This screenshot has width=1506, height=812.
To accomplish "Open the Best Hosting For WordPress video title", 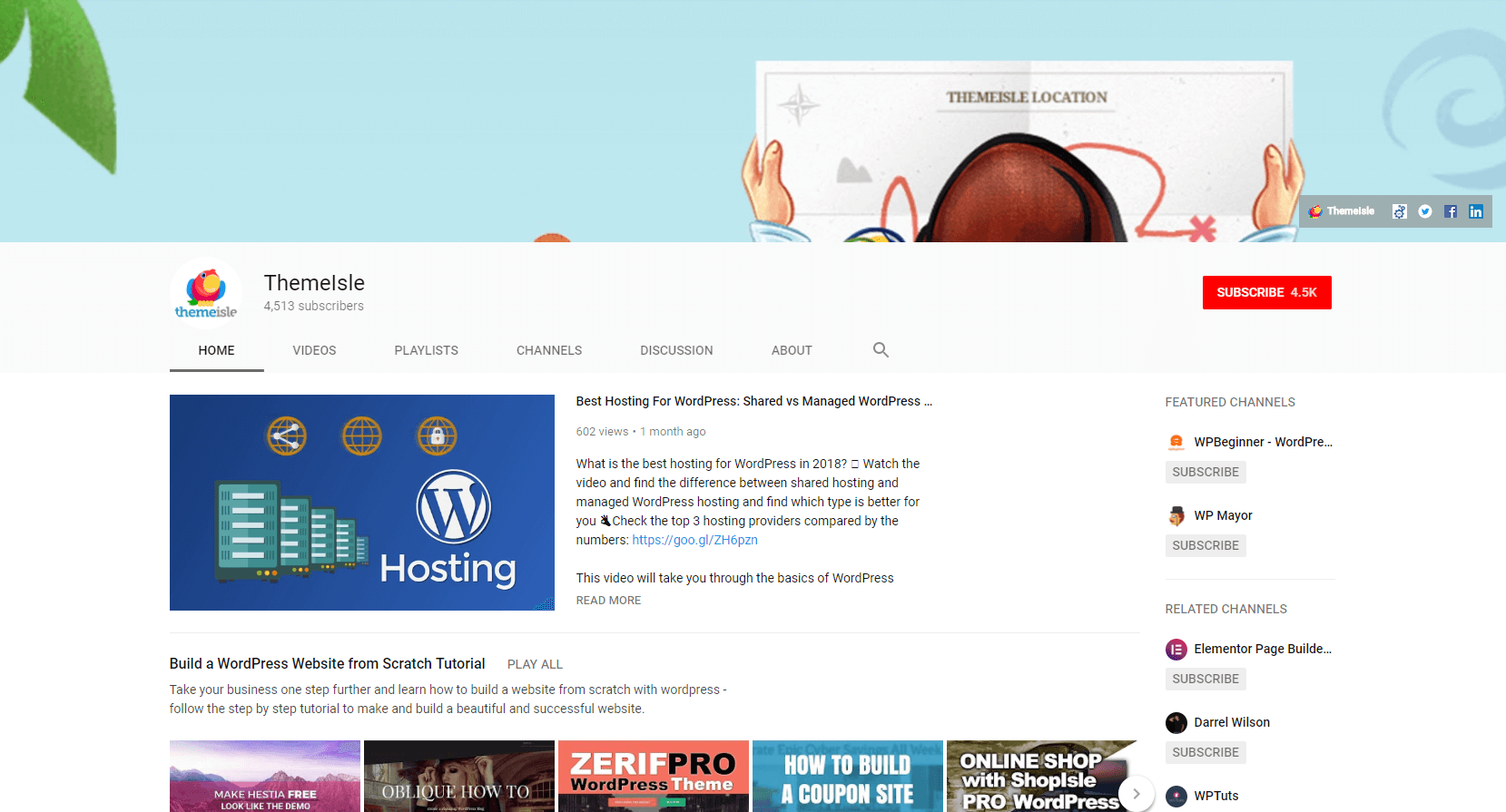I will tap(753, 401).
